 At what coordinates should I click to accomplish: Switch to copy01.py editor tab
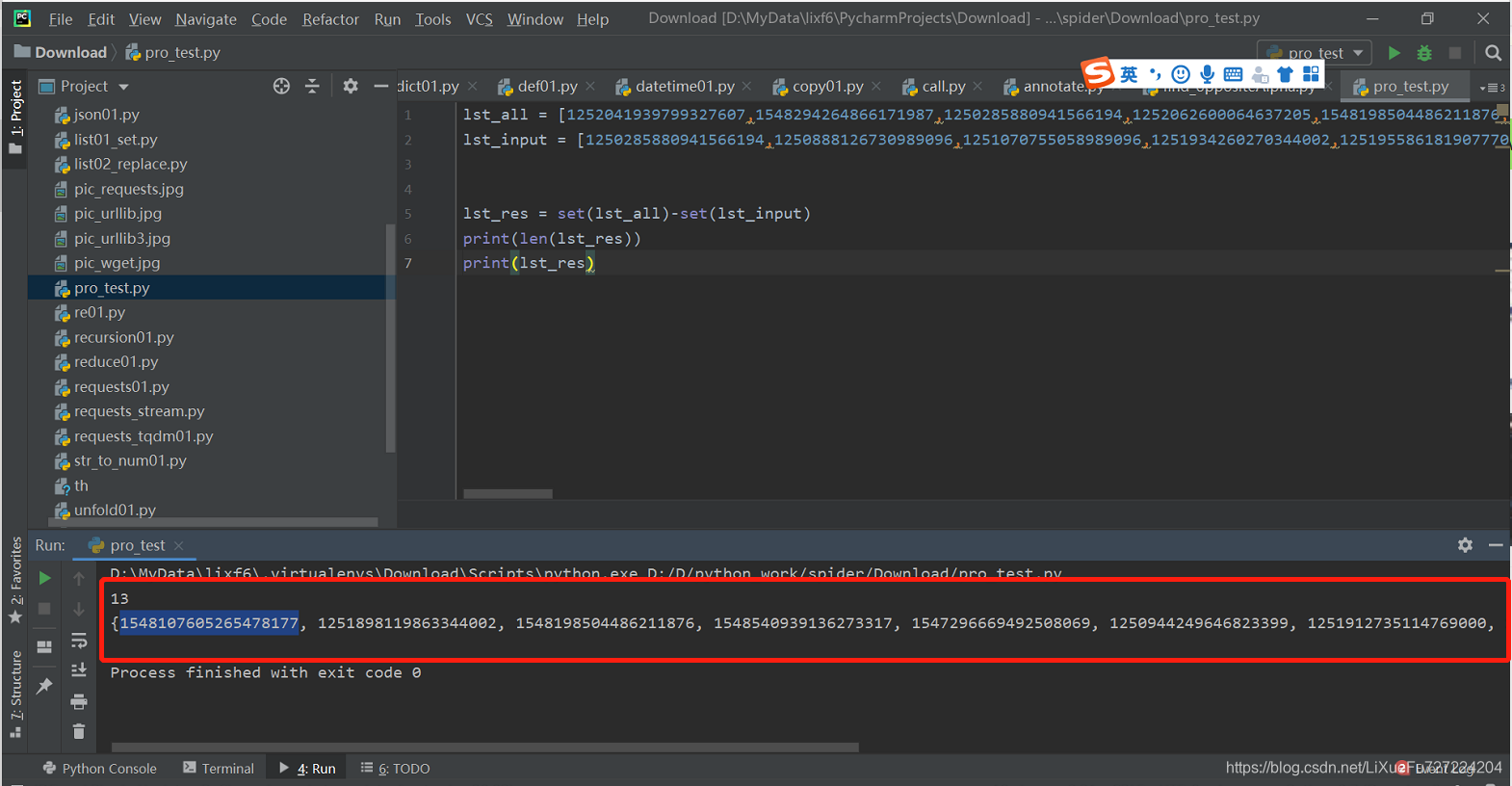pos(827,87)
